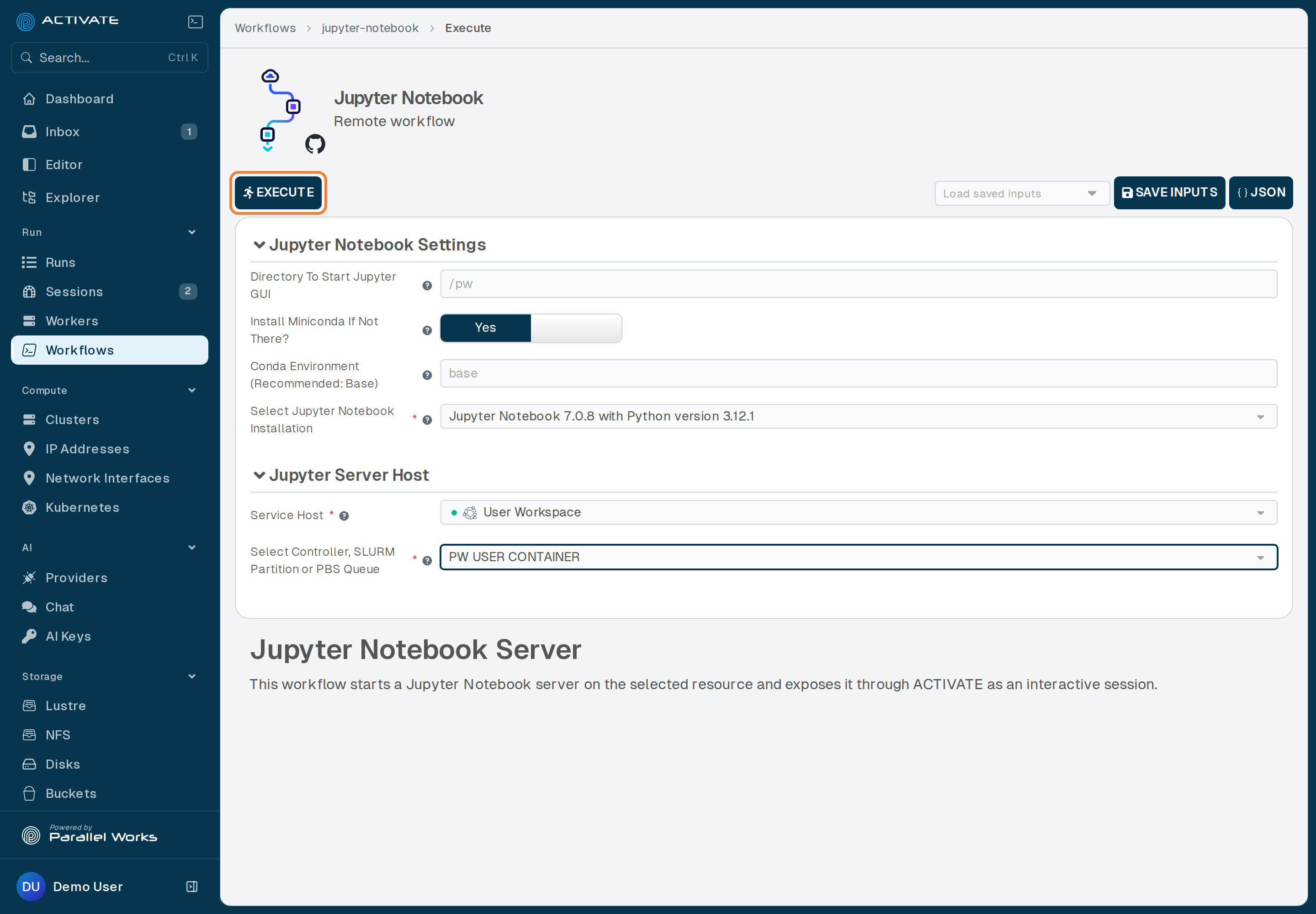
Task: Open AI Keys in the sidebar
Action: click(109, 636)
